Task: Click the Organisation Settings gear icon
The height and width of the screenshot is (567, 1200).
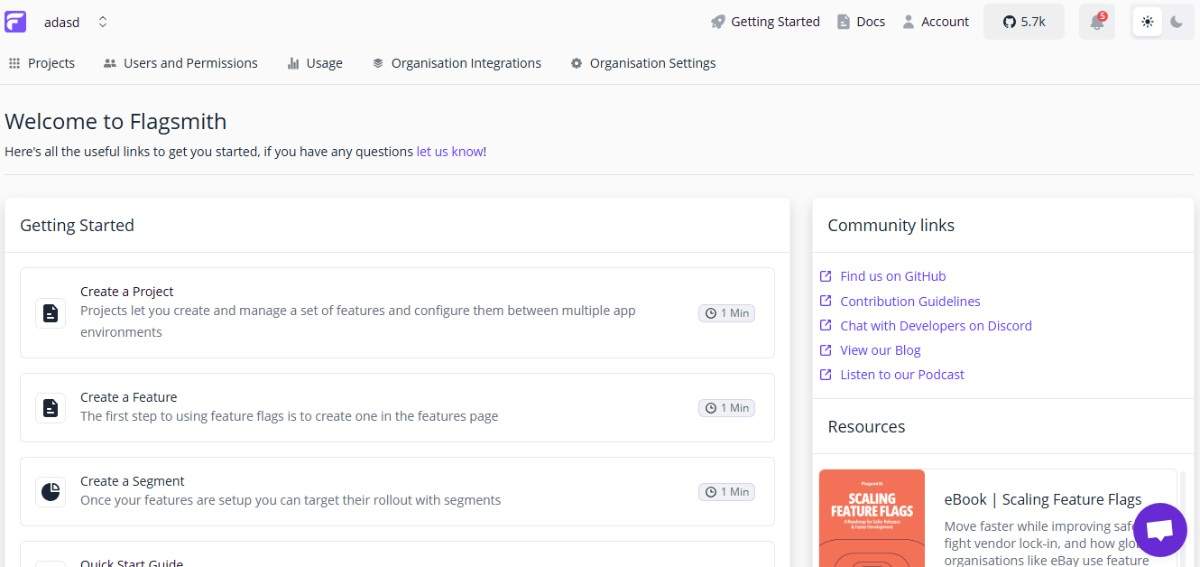Action: [576, 63]
